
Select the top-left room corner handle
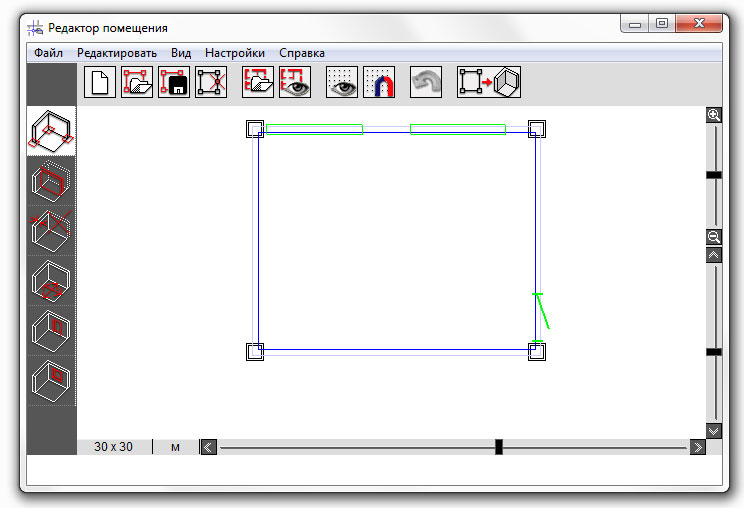coord(255,129)
